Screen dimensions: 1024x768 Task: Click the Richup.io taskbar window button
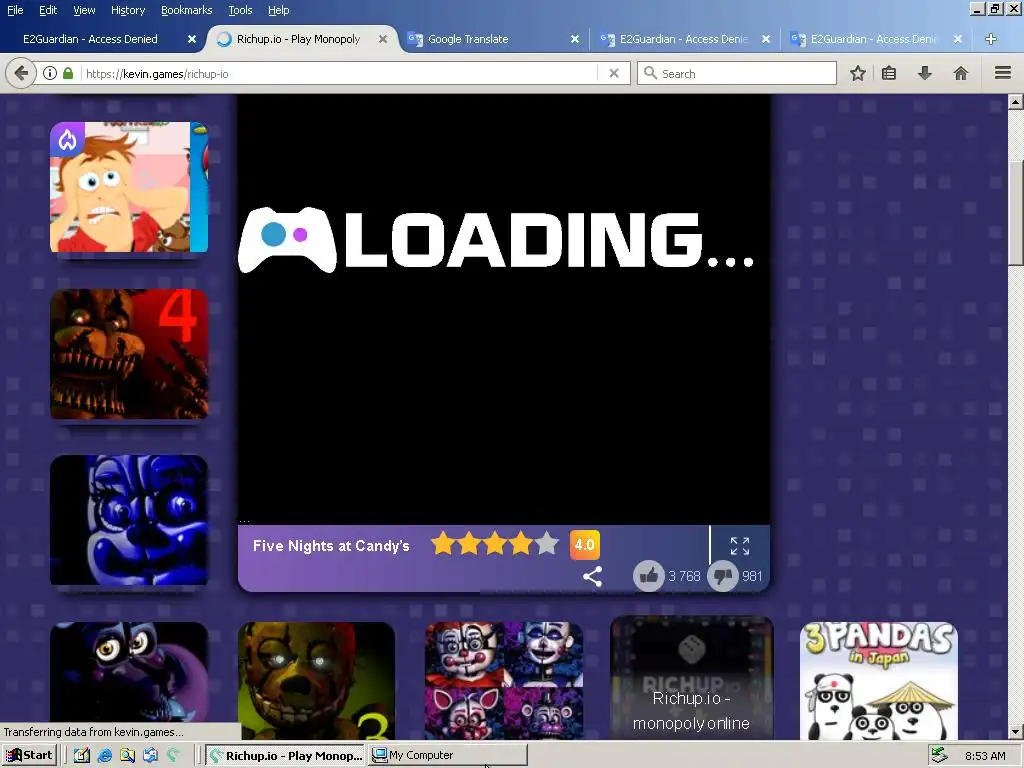[285, 756]
